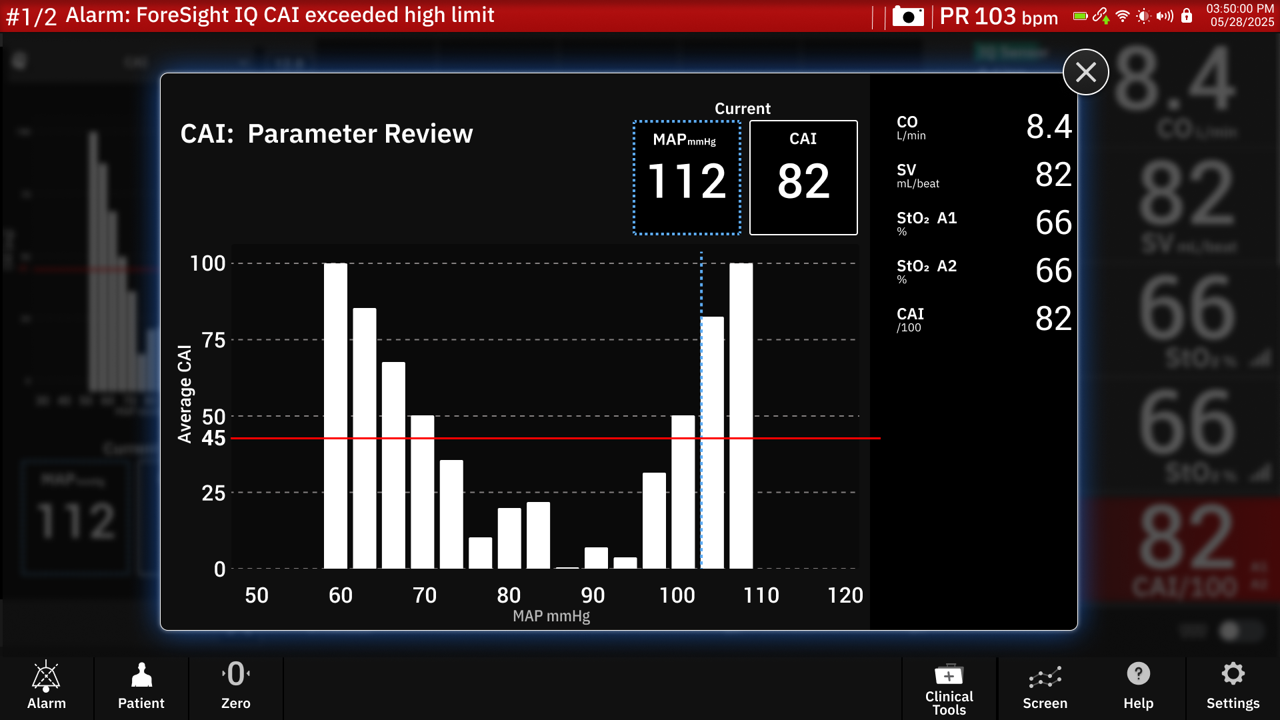Open the Alarm silence menu
This screenshot has height=720, width=1280.
(46, 686)
